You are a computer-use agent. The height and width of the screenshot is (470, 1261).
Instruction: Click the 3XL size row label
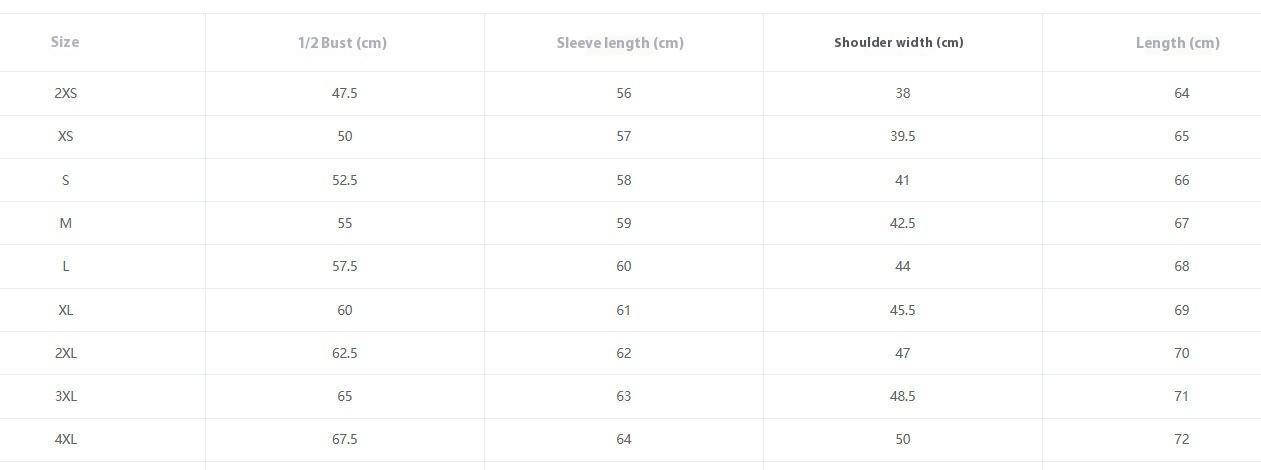[66, 396]
